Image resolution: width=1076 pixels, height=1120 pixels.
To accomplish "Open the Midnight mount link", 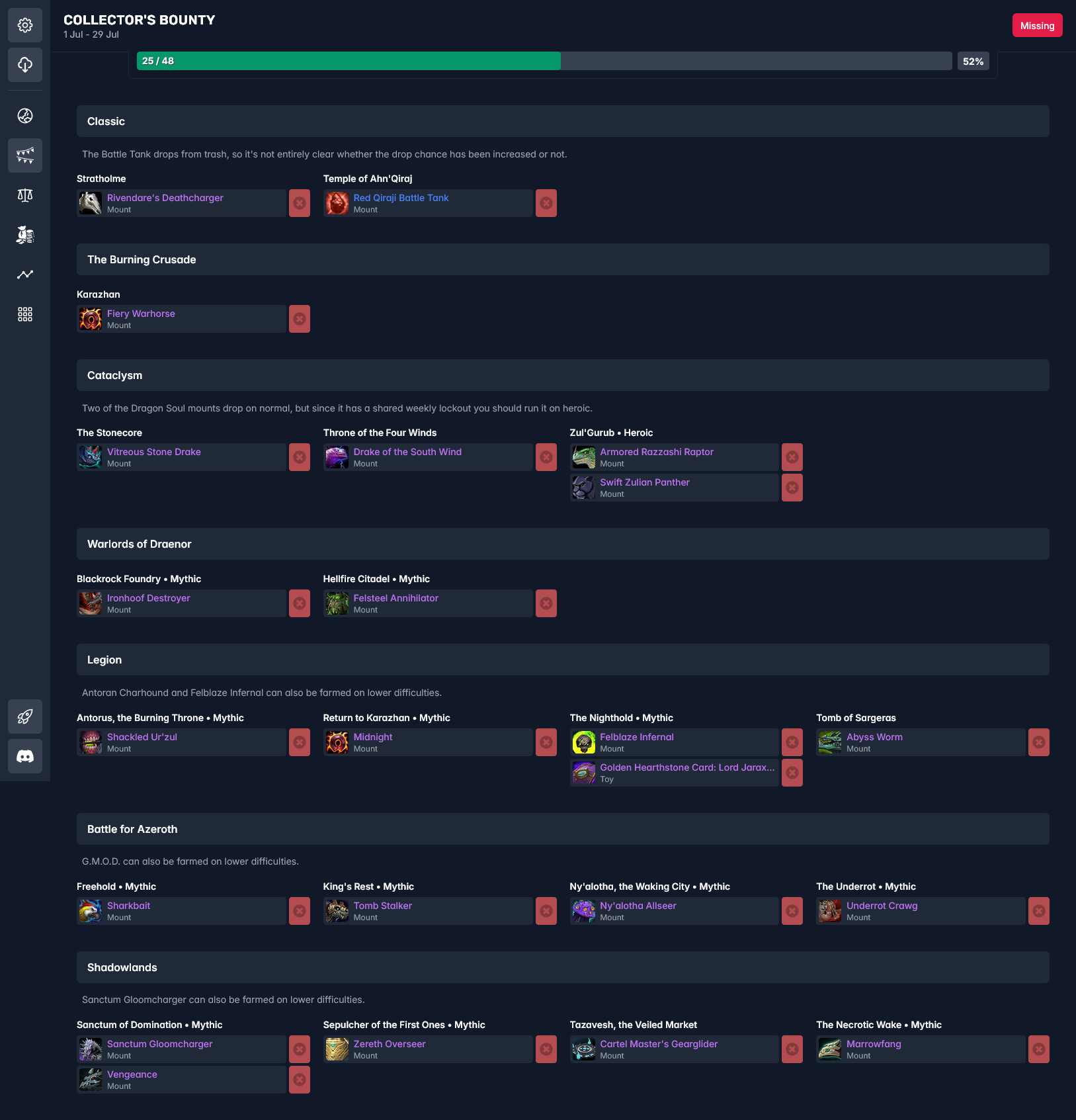I will tap(373, 737).
